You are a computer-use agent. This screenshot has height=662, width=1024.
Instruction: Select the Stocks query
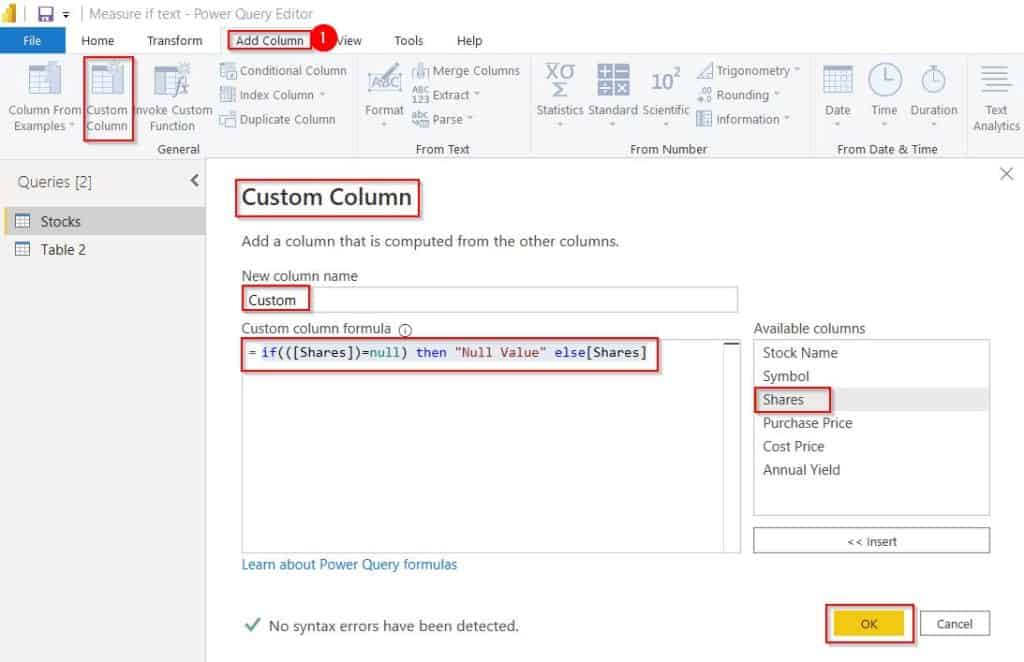pyautogui.click(x=104, y=221)
